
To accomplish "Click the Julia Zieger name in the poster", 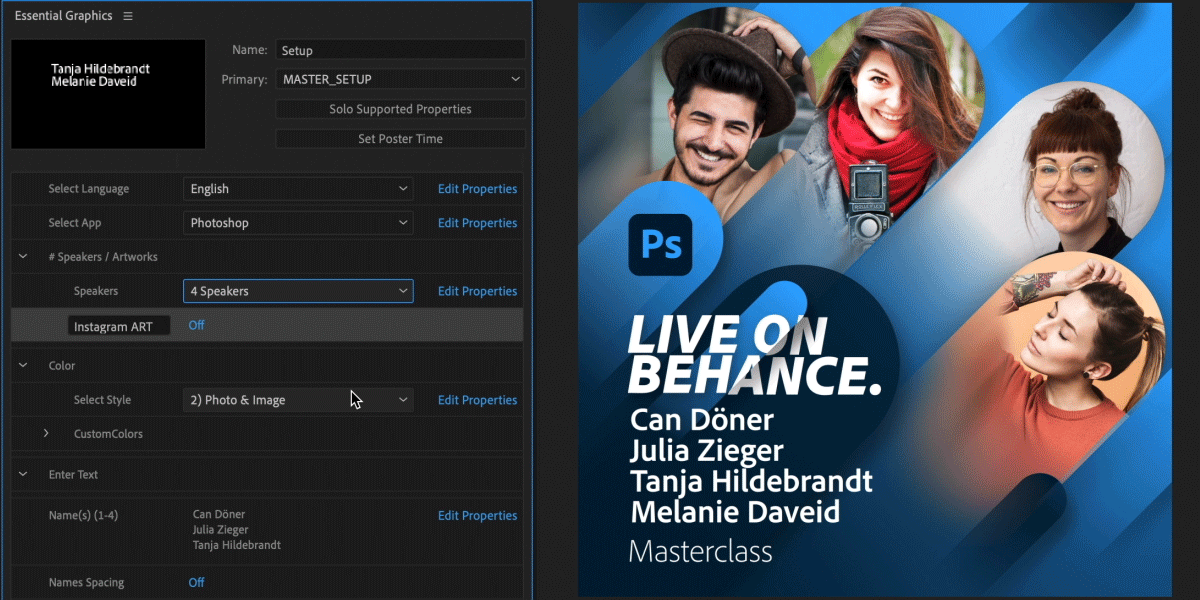I will click(x=707, y=451).
